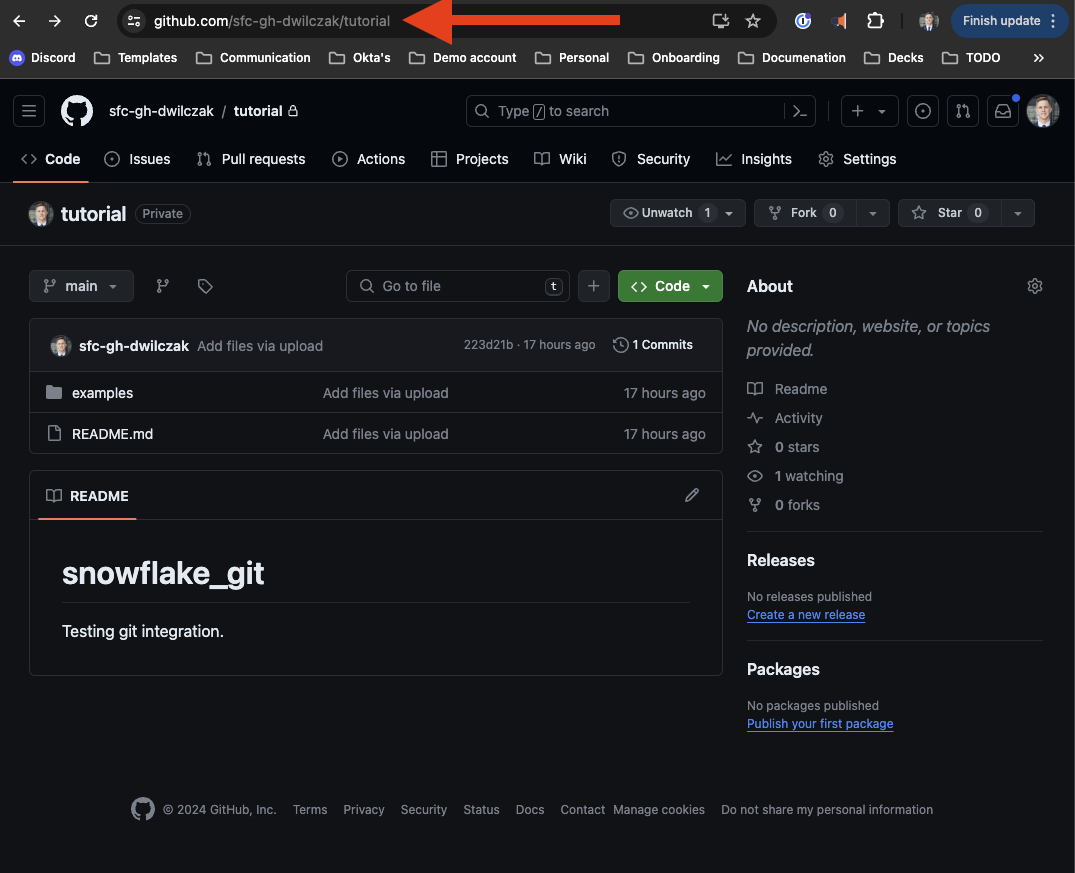Select the Code tab
This screenshot has width=1075, height=873.
coord(51,159)
